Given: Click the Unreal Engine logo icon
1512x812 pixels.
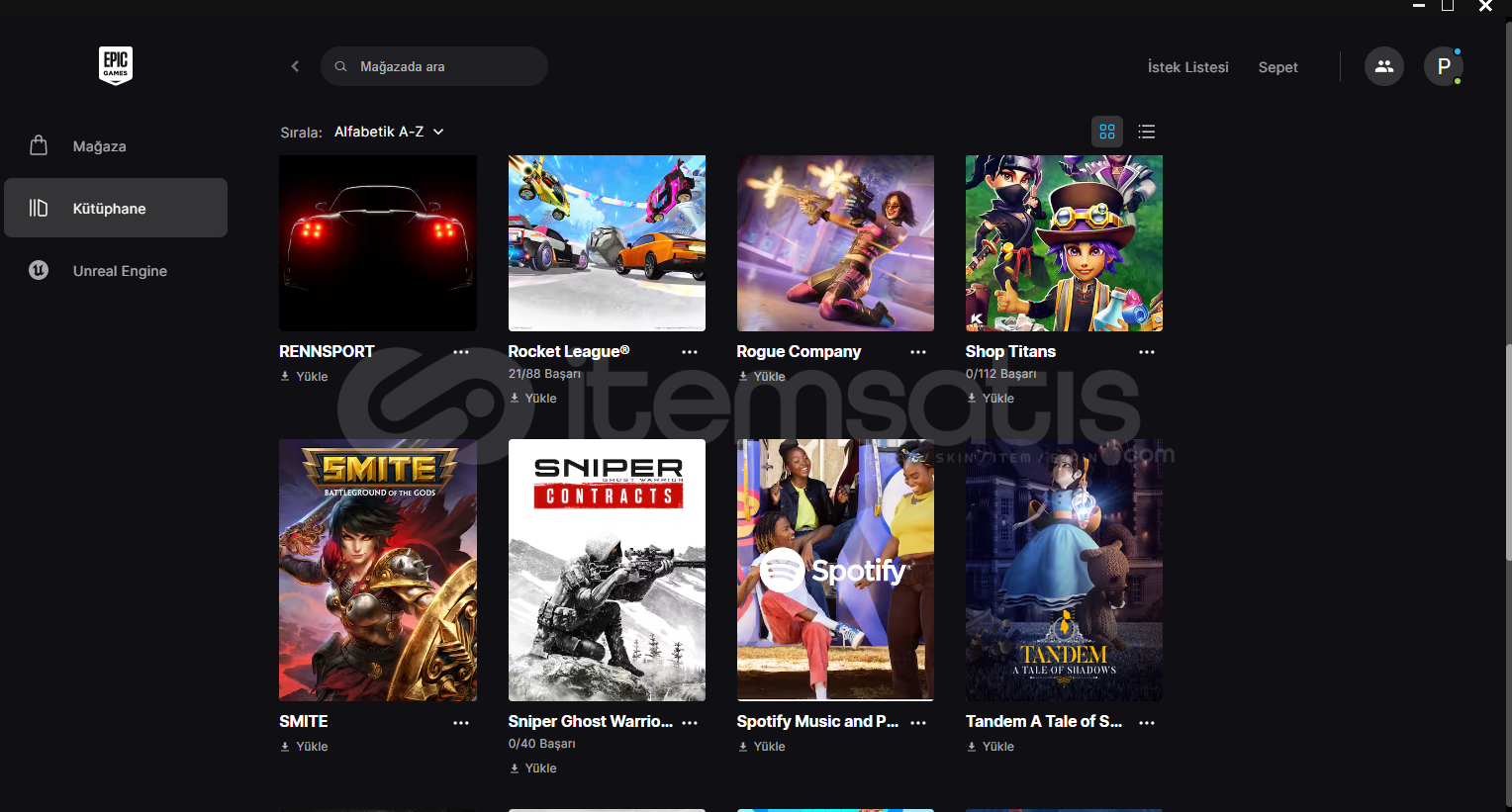Looking at the screenshot, I should point(39,270).
